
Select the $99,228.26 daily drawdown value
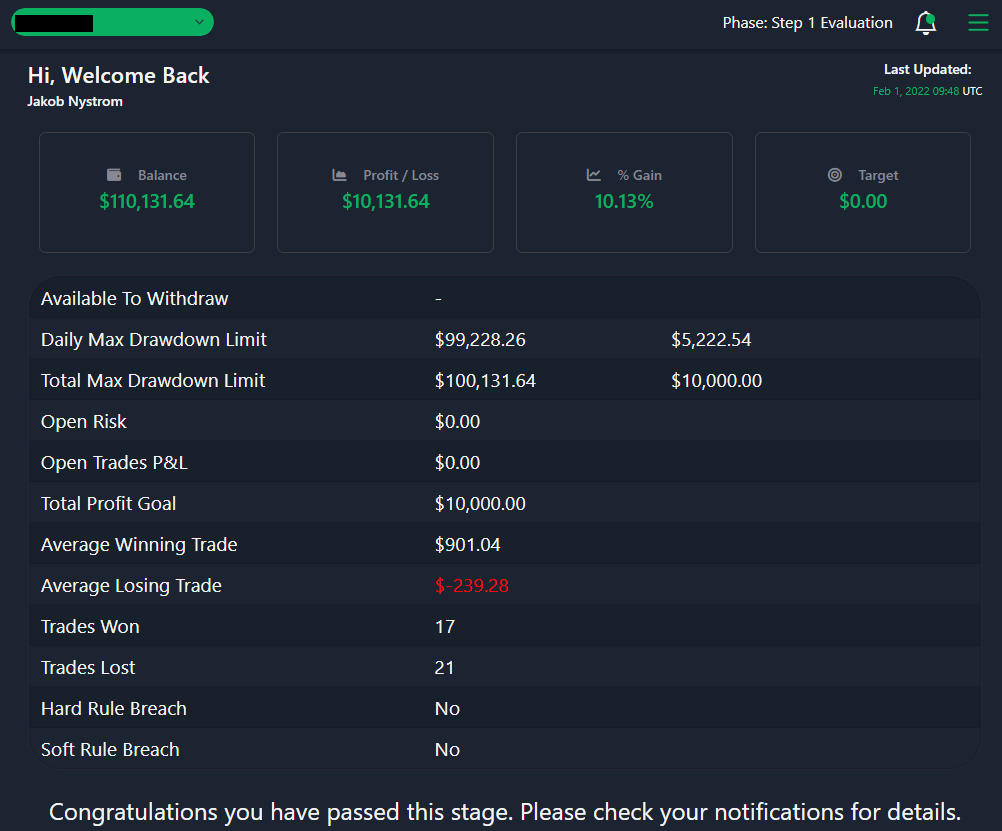pyautogui.click(x=480, y=339)
